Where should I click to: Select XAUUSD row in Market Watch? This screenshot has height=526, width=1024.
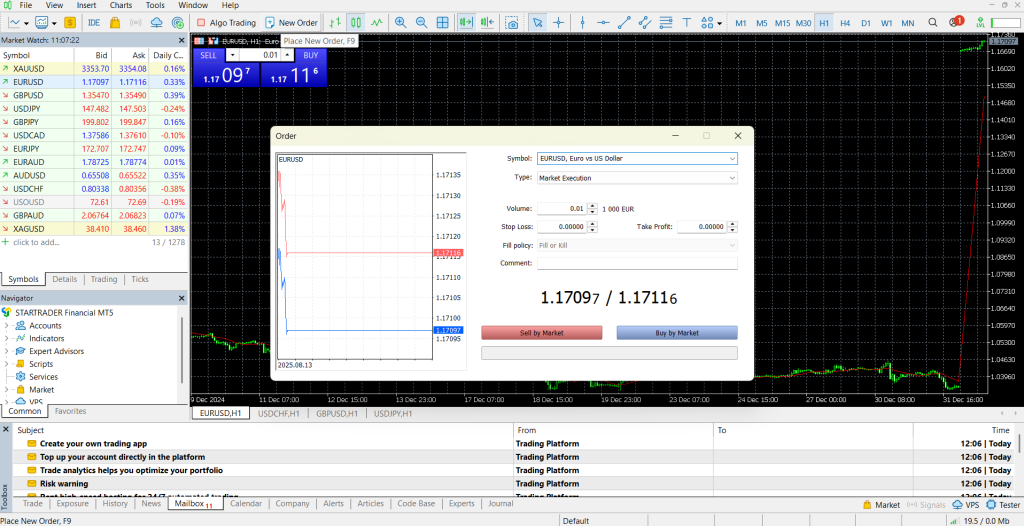click(93, 69)
